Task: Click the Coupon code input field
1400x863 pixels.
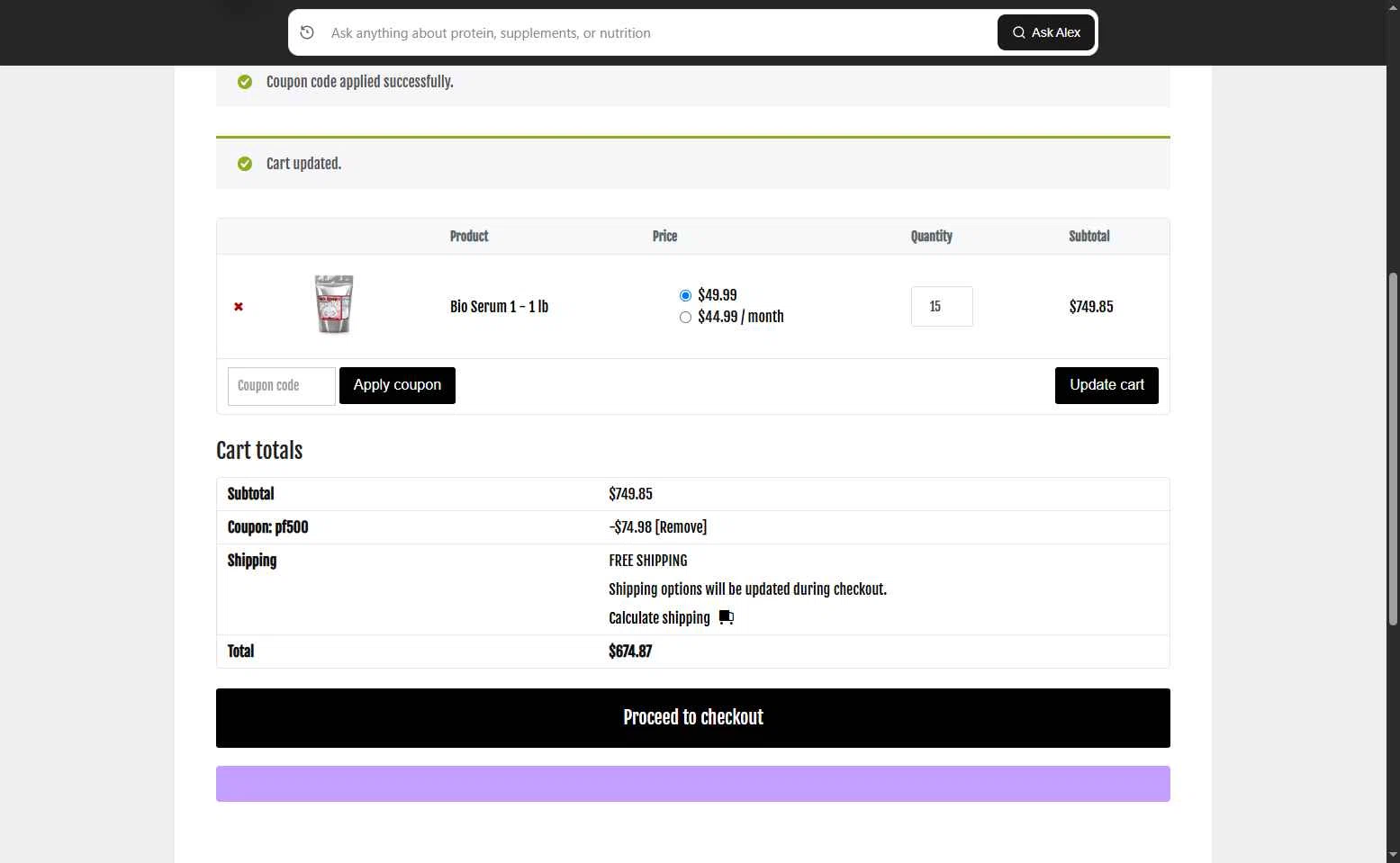Action: click(x=282, y=386)
